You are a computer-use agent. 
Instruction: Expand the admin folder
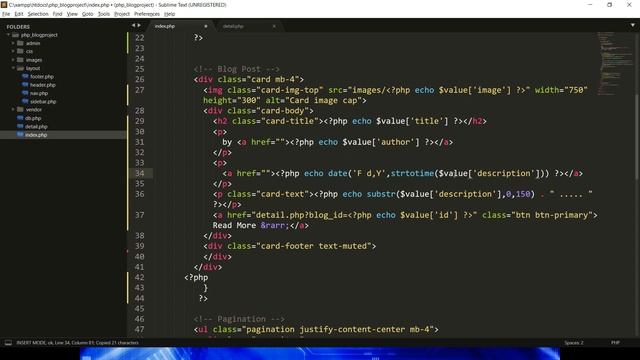click(x=13, y=43)
